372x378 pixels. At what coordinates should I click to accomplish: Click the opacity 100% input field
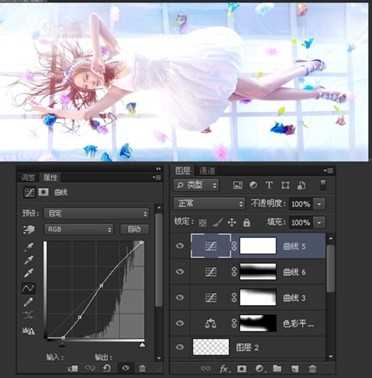coord(301,204)
